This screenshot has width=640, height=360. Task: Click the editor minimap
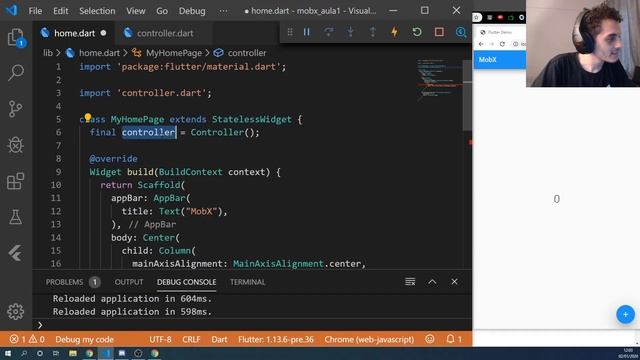440,80
